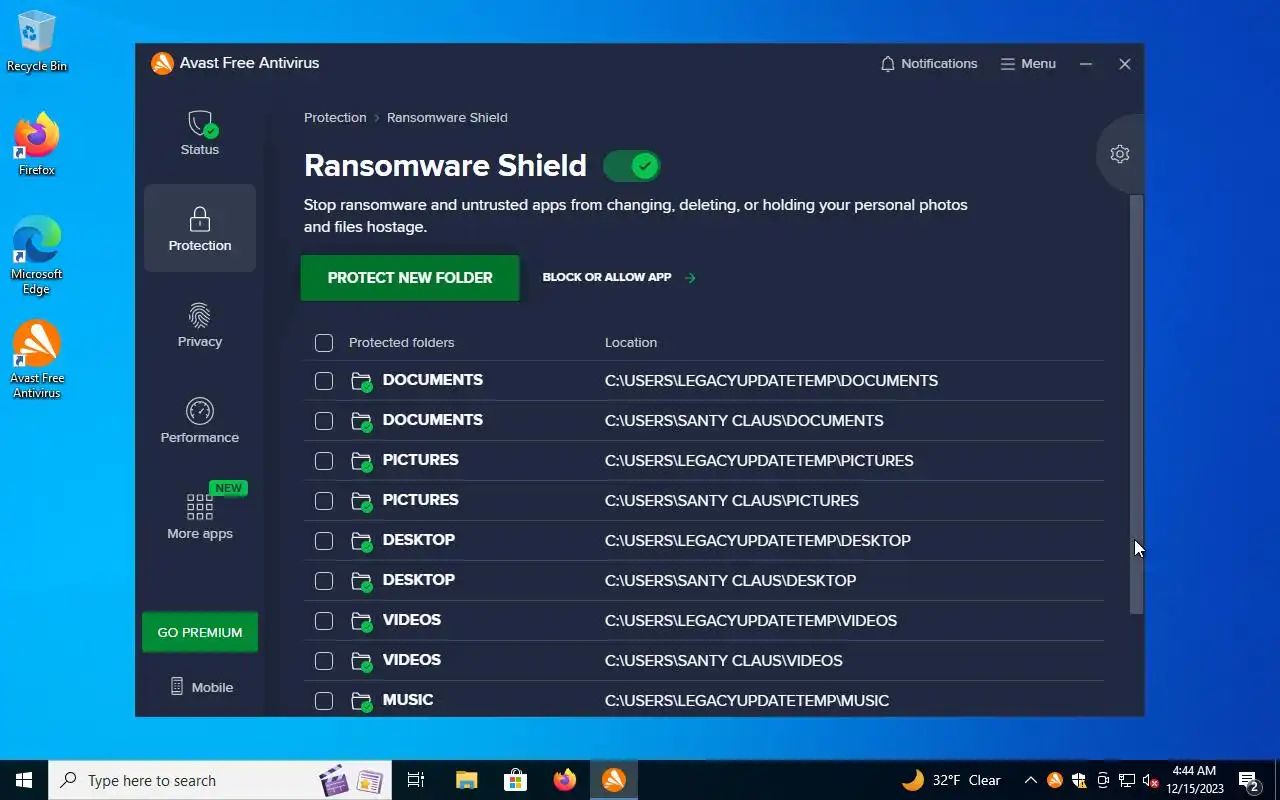Check LEGACYUPDATETEMP\DOCUMENTS folder checkbox

[324, 381]
